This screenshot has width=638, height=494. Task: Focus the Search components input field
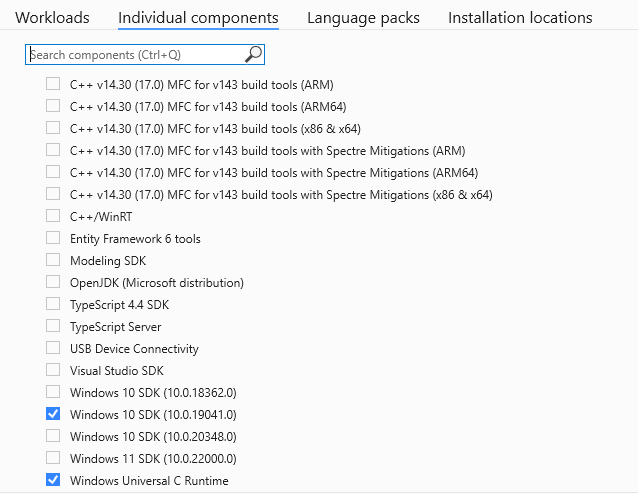(145, 55)
